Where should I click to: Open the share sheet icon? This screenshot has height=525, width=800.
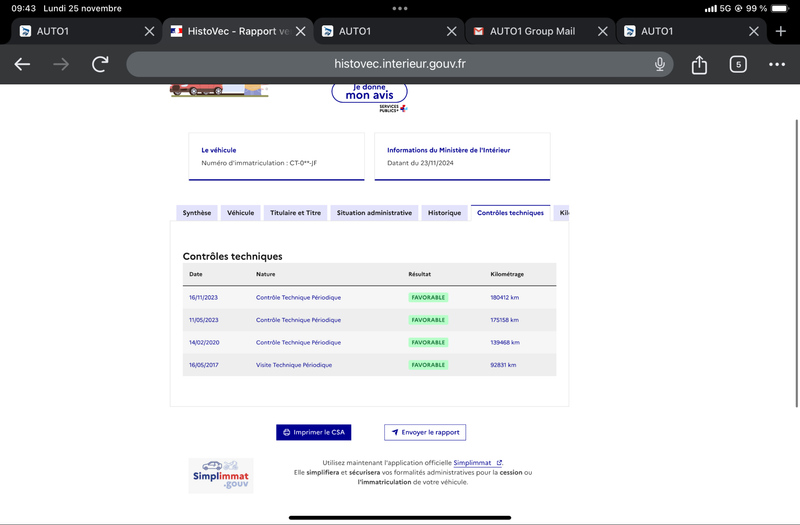[x=699, y=64]
